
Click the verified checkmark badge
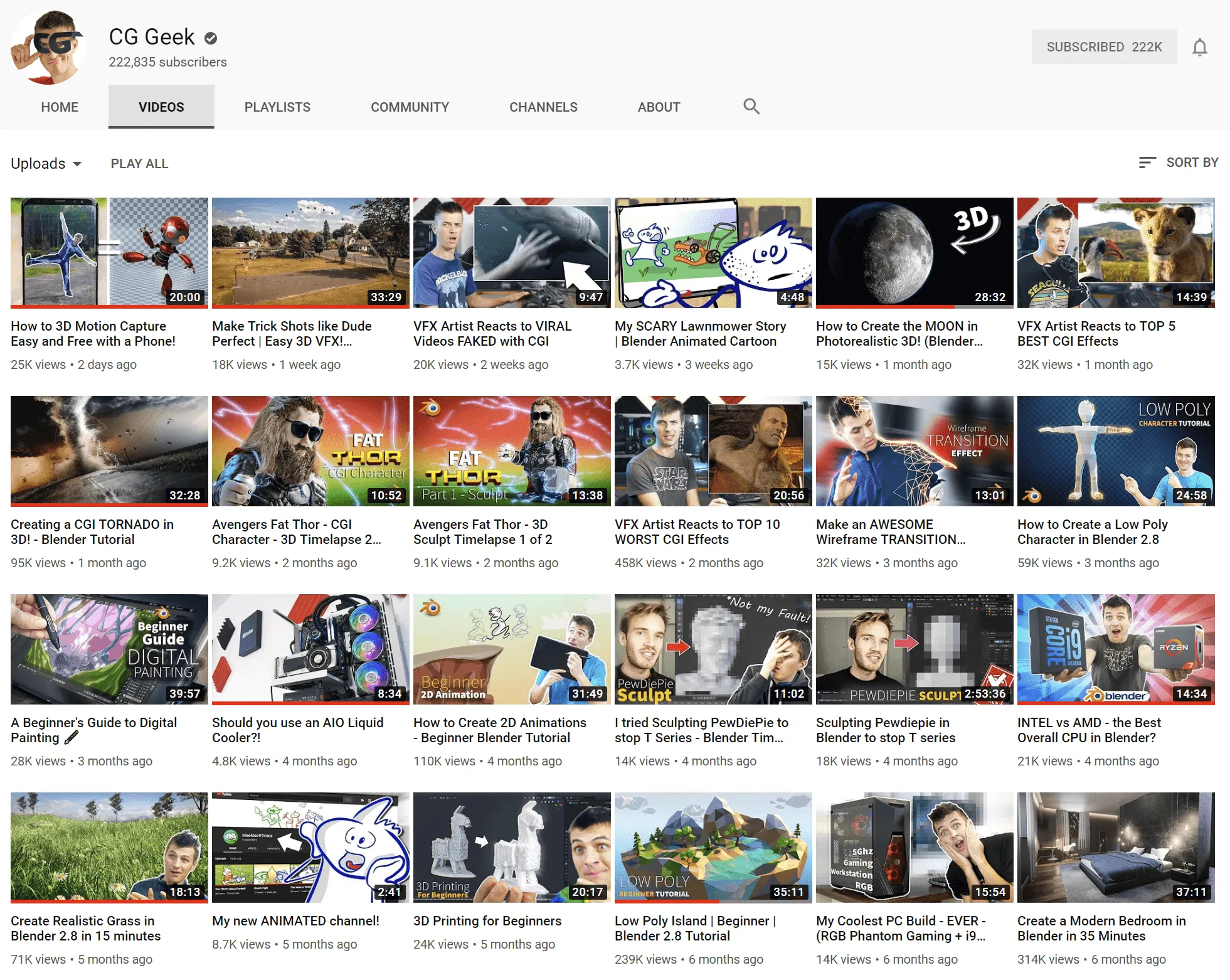pos(211,38)
